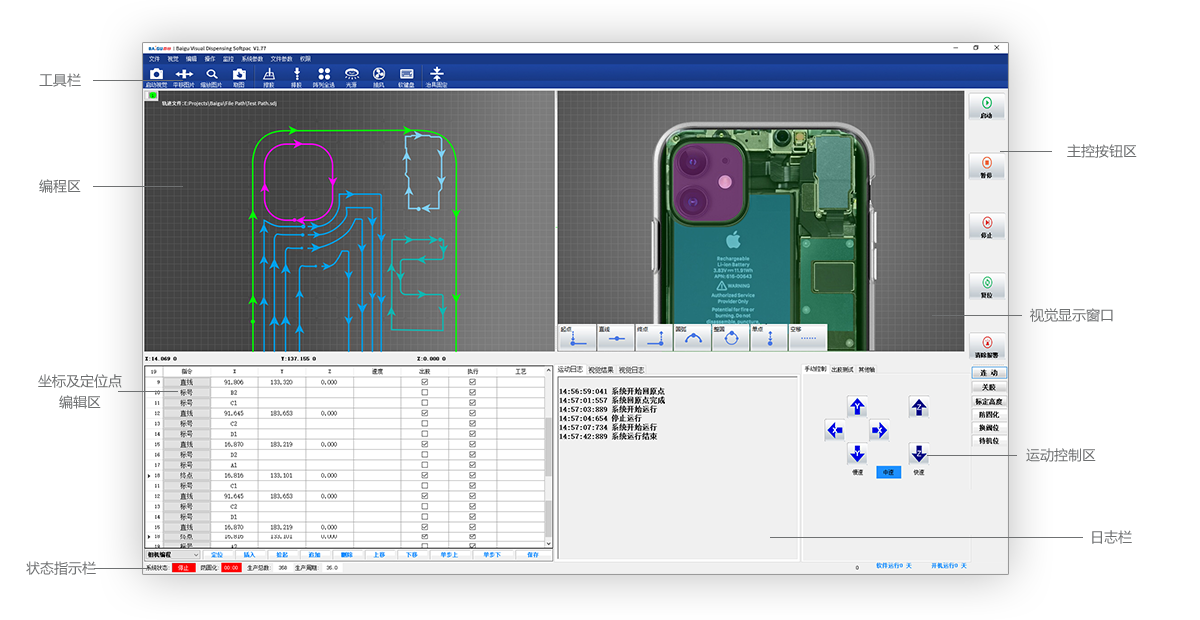Raise Z axis with the Z up arrow
Screen dimensions: 1200x620
[x=919, y=406]
